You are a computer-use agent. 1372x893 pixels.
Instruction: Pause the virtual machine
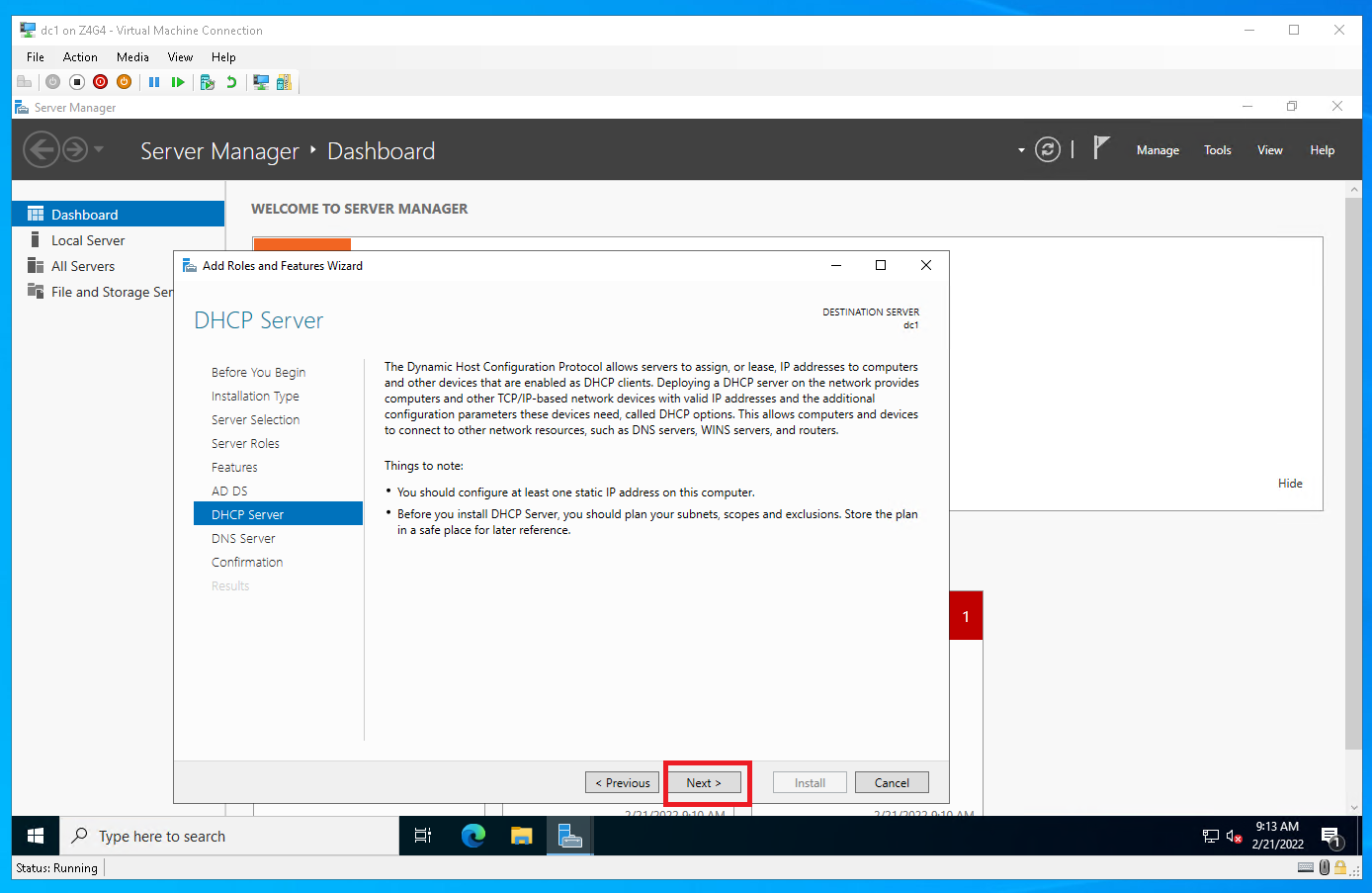[x=154, y=82]
